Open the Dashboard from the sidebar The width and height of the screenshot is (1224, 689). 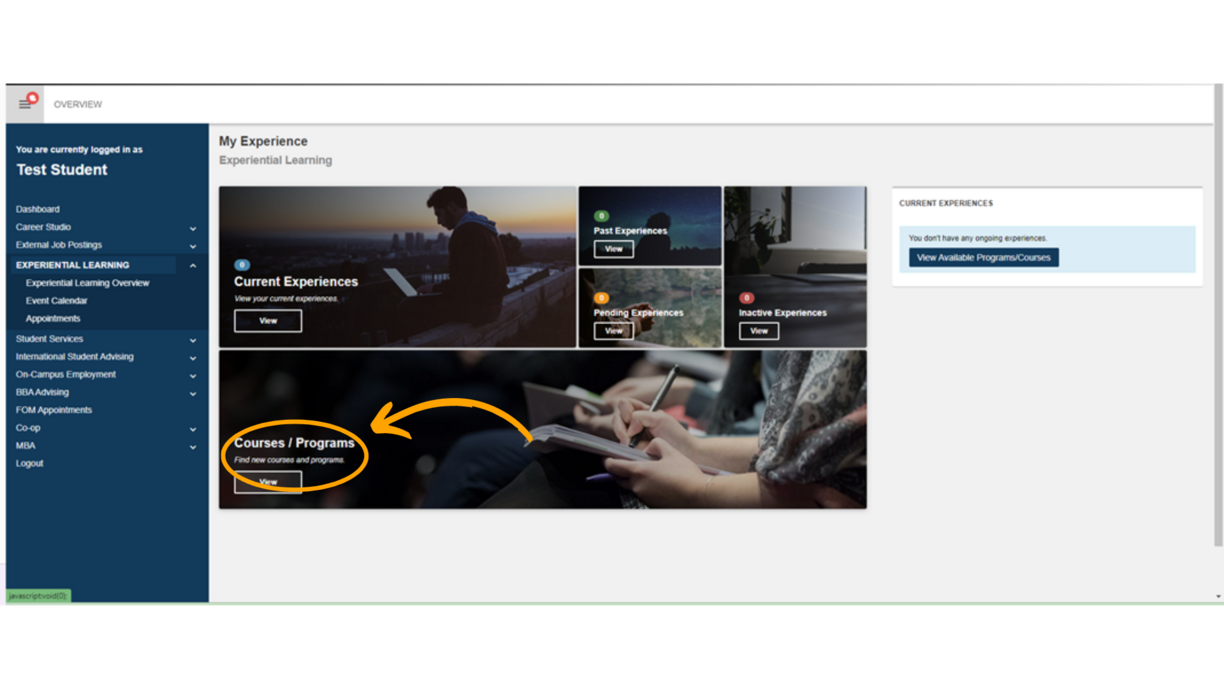38,209
